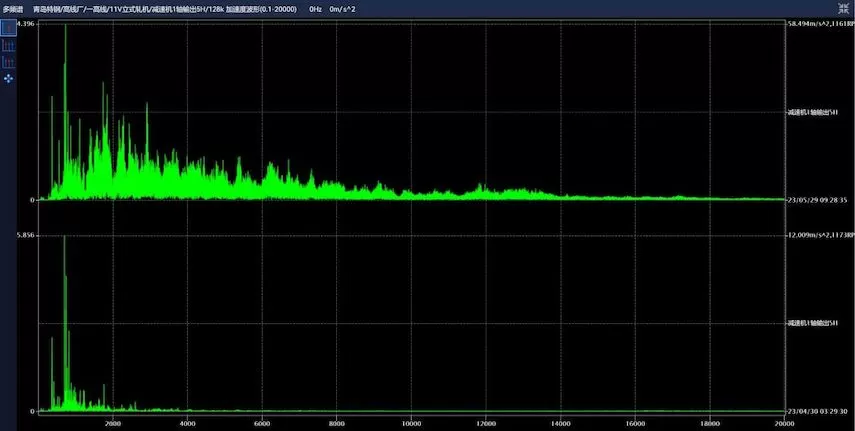Click the 0Hz frequency readout in header

coord(316,8)
